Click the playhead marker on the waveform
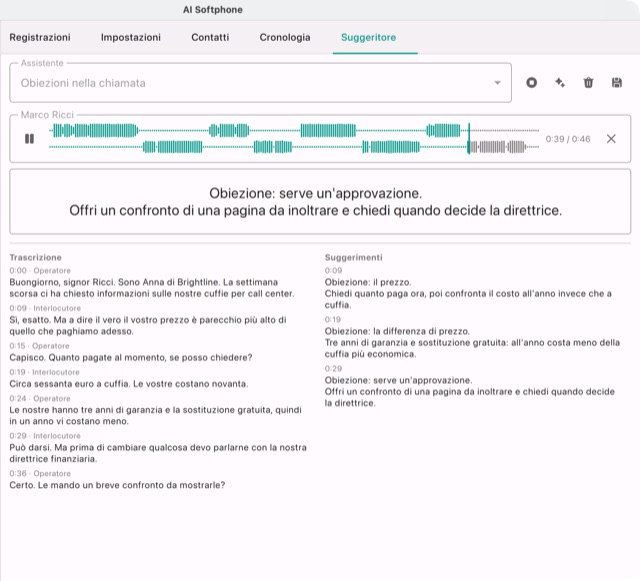 click(469, 139)
